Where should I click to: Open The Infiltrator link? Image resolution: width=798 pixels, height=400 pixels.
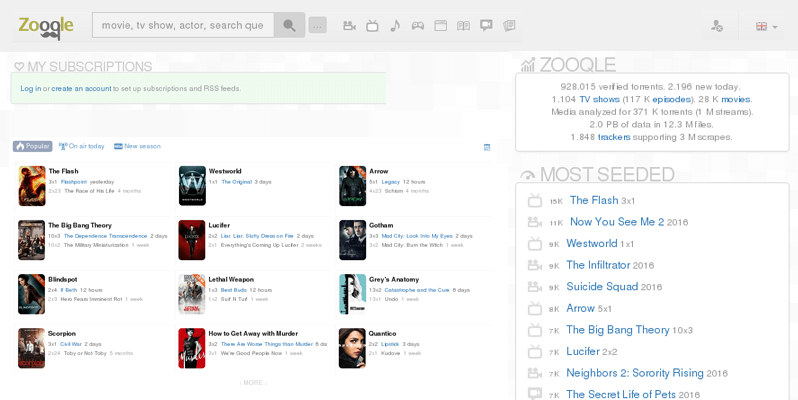point(598,265)
